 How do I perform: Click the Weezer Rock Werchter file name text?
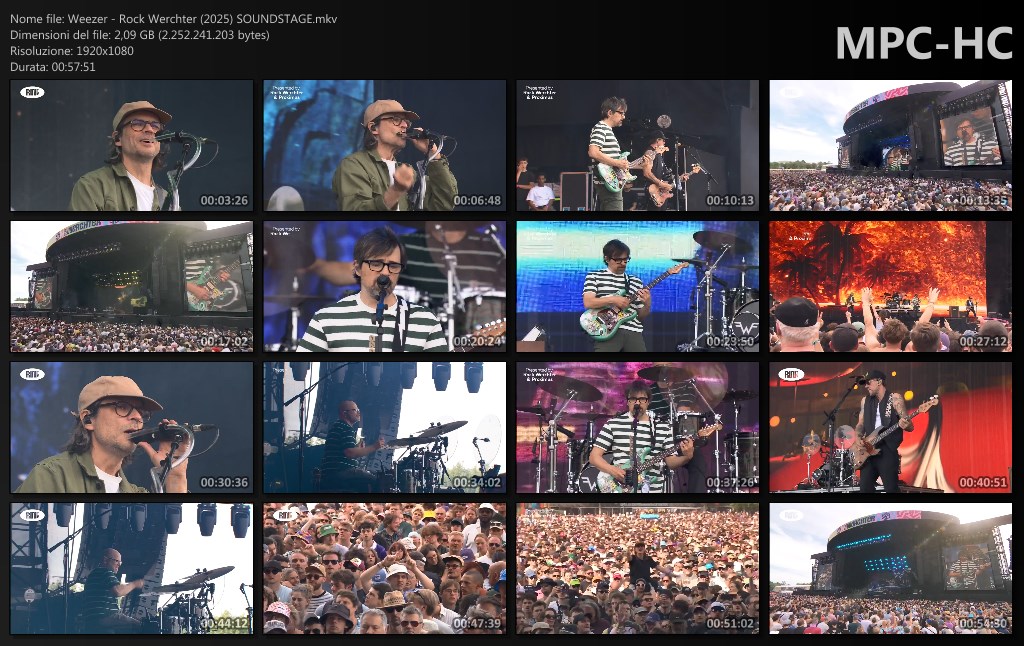click(x=174, y=19)
